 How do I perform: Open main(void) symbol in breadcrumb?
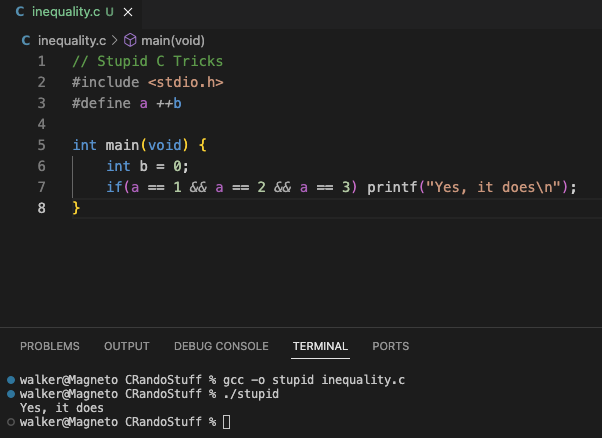[x=173, y=41]
